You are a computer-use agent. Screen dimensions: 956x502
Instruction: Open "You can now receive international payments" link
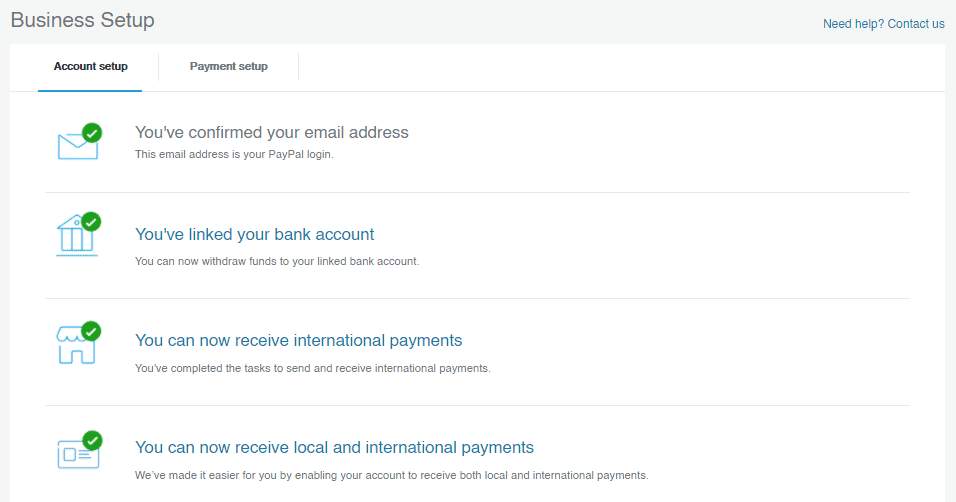[298, 340]
